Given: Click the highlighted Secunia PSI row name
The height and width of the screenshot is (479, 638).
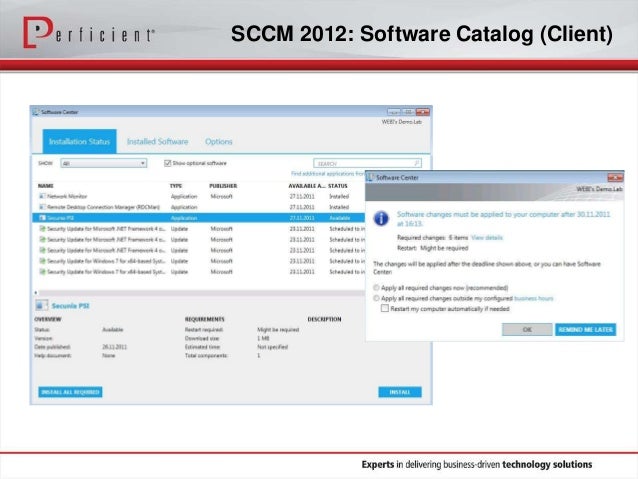Looking at the screenshot, I should [61, 218].
